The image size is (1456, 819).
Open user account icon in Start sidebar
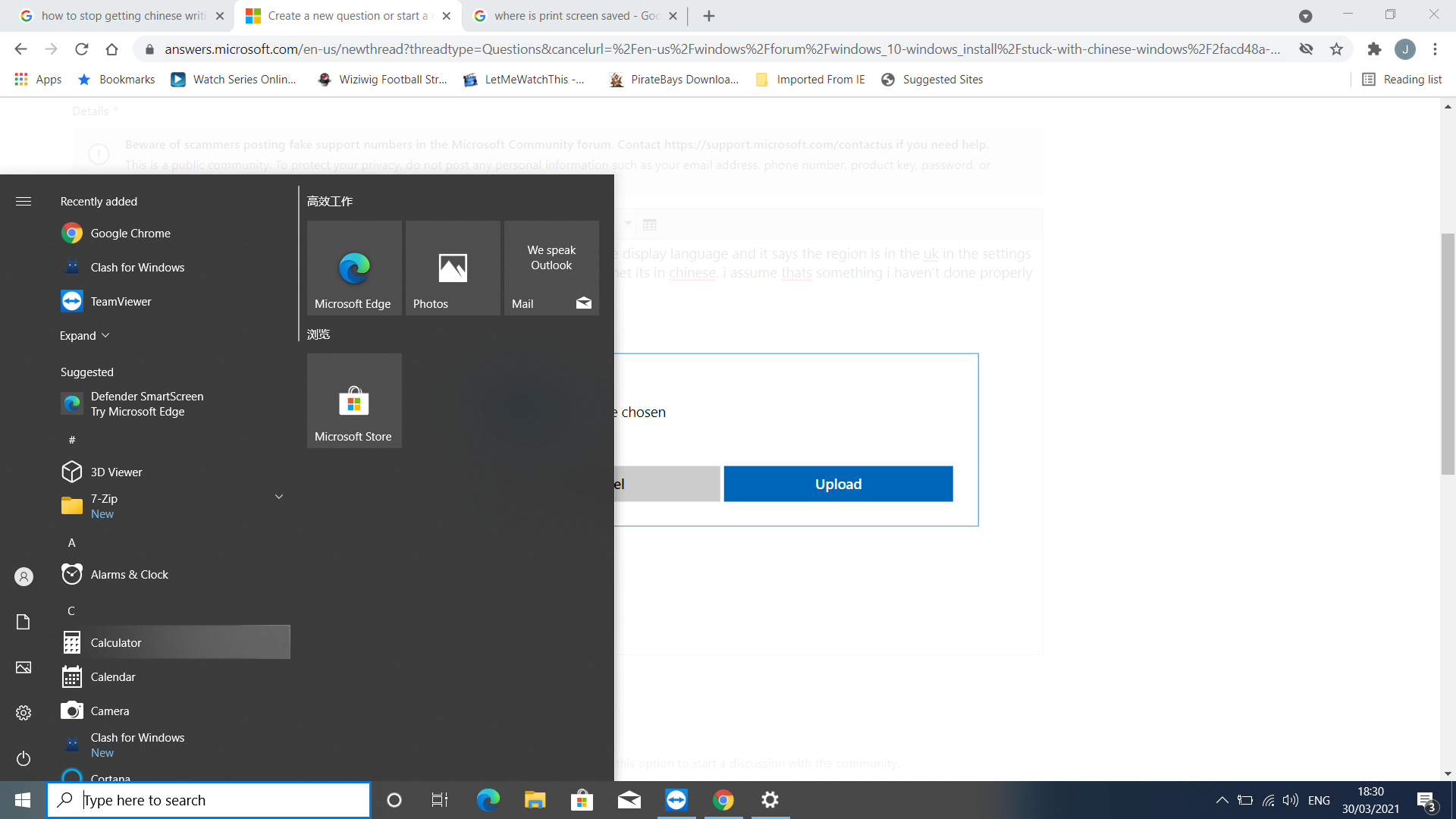tap(24, 577)
